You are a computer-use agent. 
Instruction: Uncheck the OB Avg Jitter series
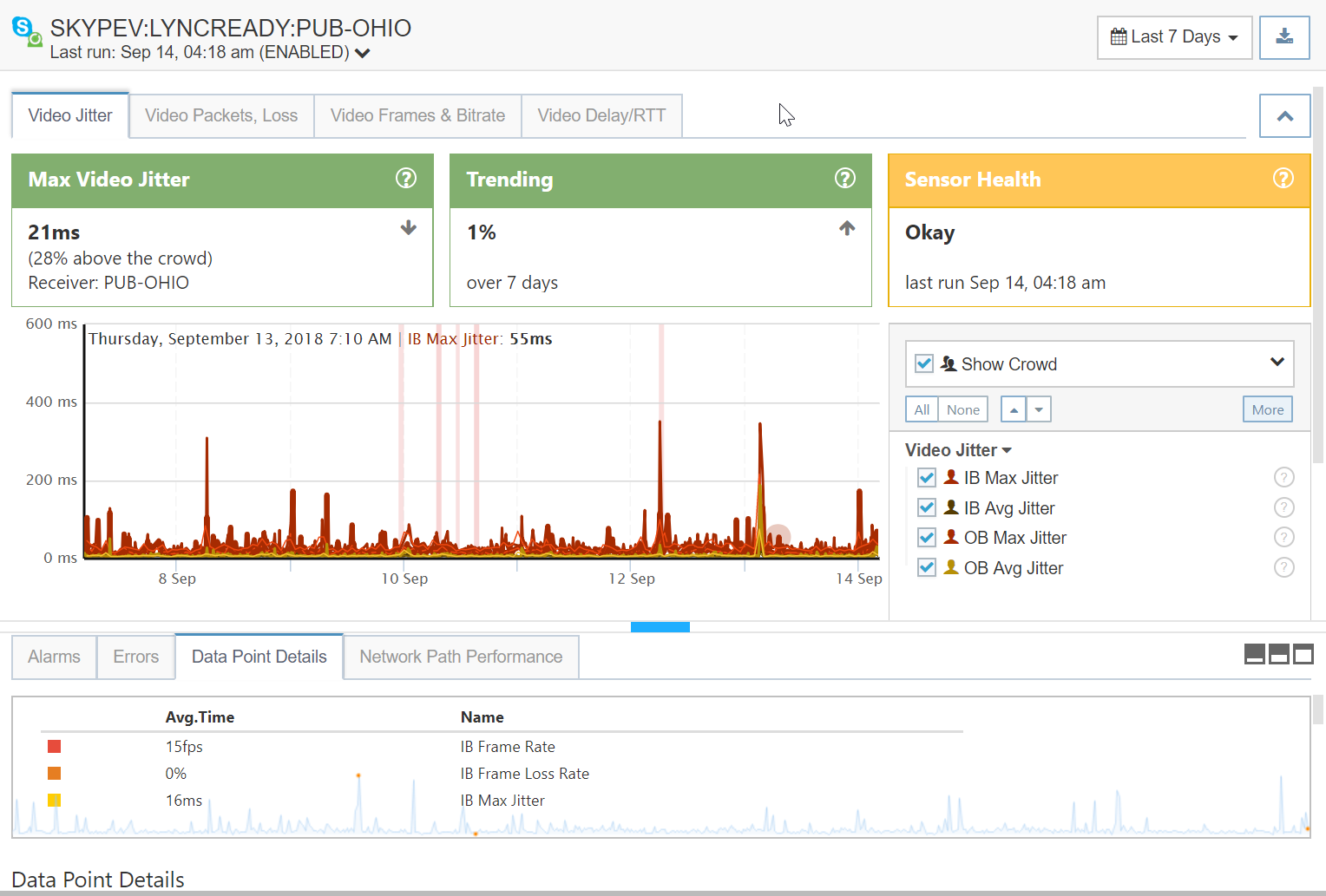tap(927, 567)
